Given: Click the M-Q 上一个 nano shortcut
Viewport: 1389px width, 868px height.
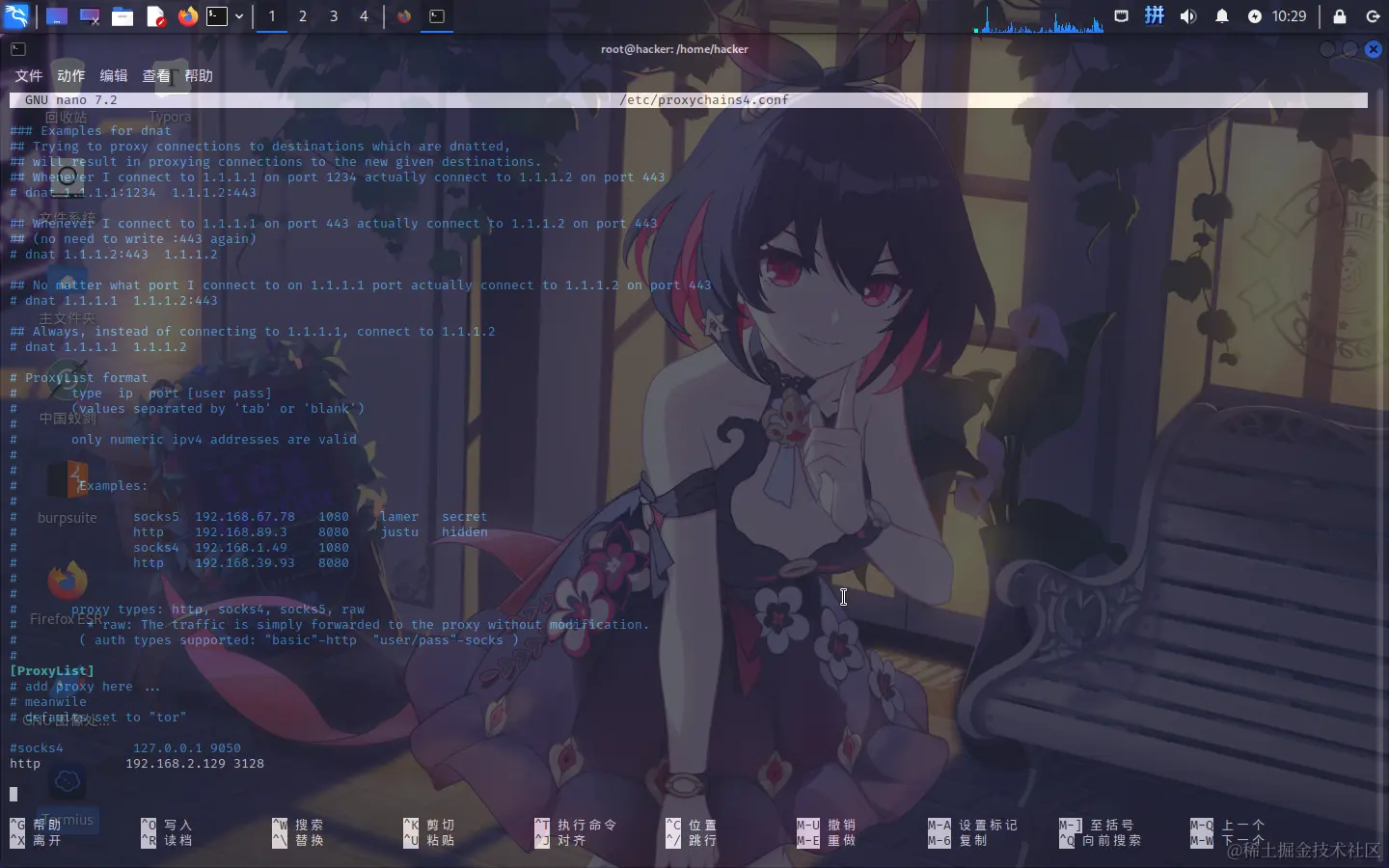Looking at the screenshot, I should click(1228, 826).
